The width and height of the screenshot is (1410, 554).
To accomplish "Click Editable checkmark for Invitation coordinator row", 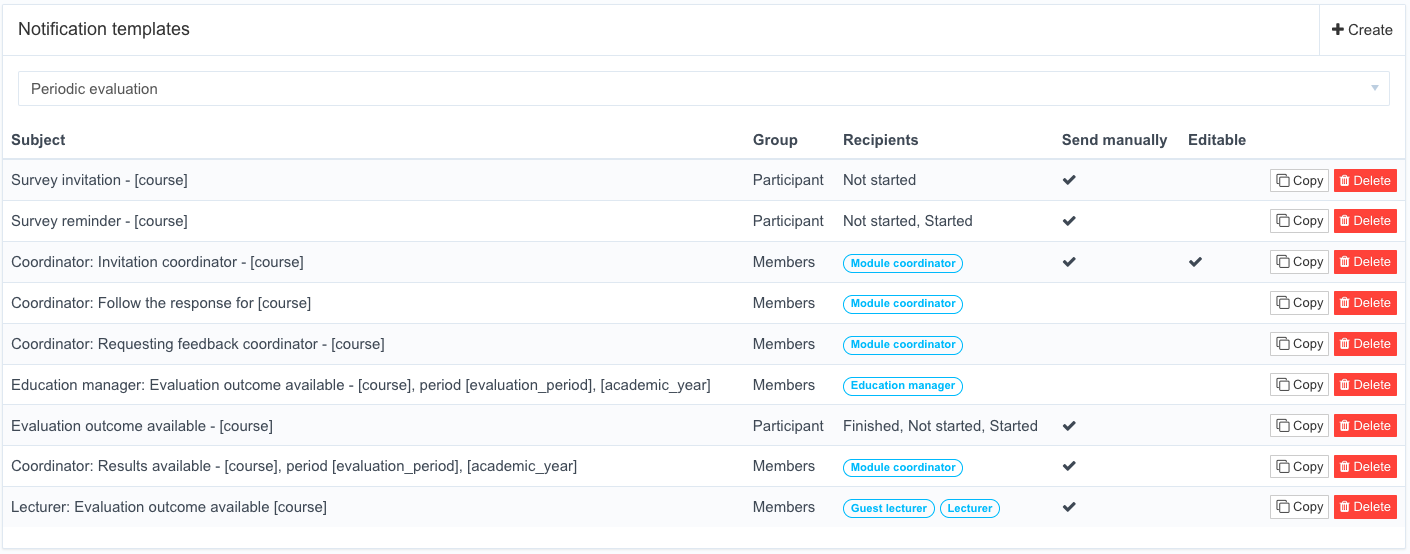I will pos(1195,262).
